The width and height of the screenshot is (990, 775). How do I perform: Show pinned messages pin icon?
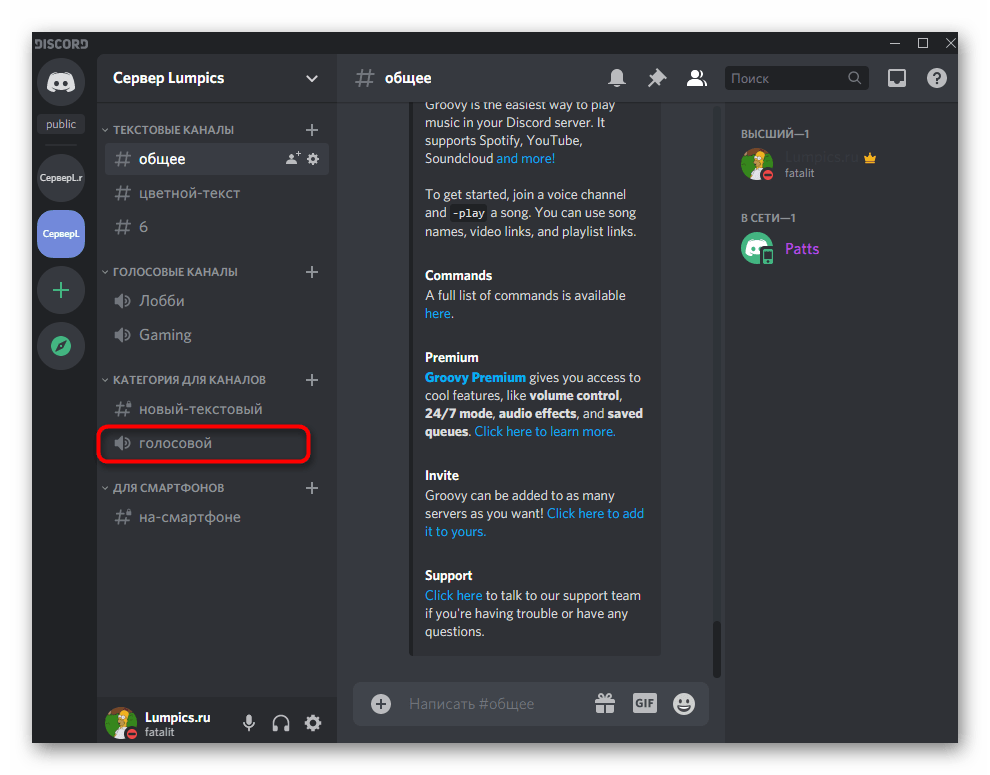tap(657, 78)
